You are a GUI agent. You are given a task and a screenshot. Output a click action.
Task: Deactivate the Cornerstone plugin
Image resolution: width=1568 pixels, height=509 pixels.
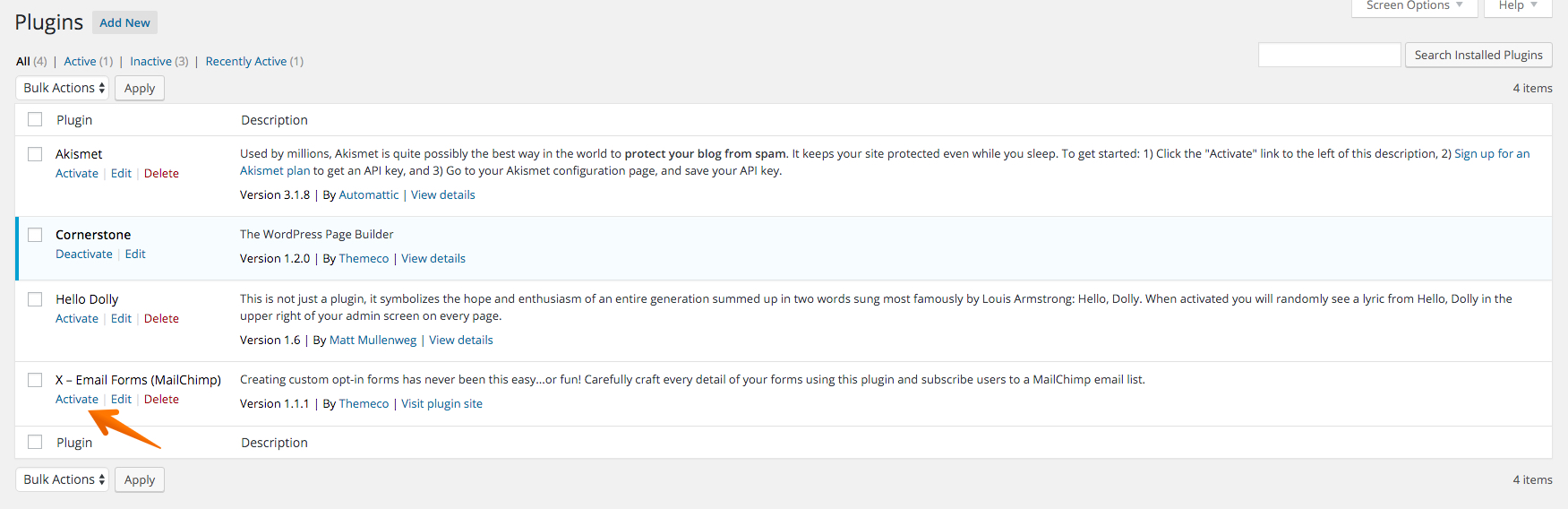click(x=84, y=254)
